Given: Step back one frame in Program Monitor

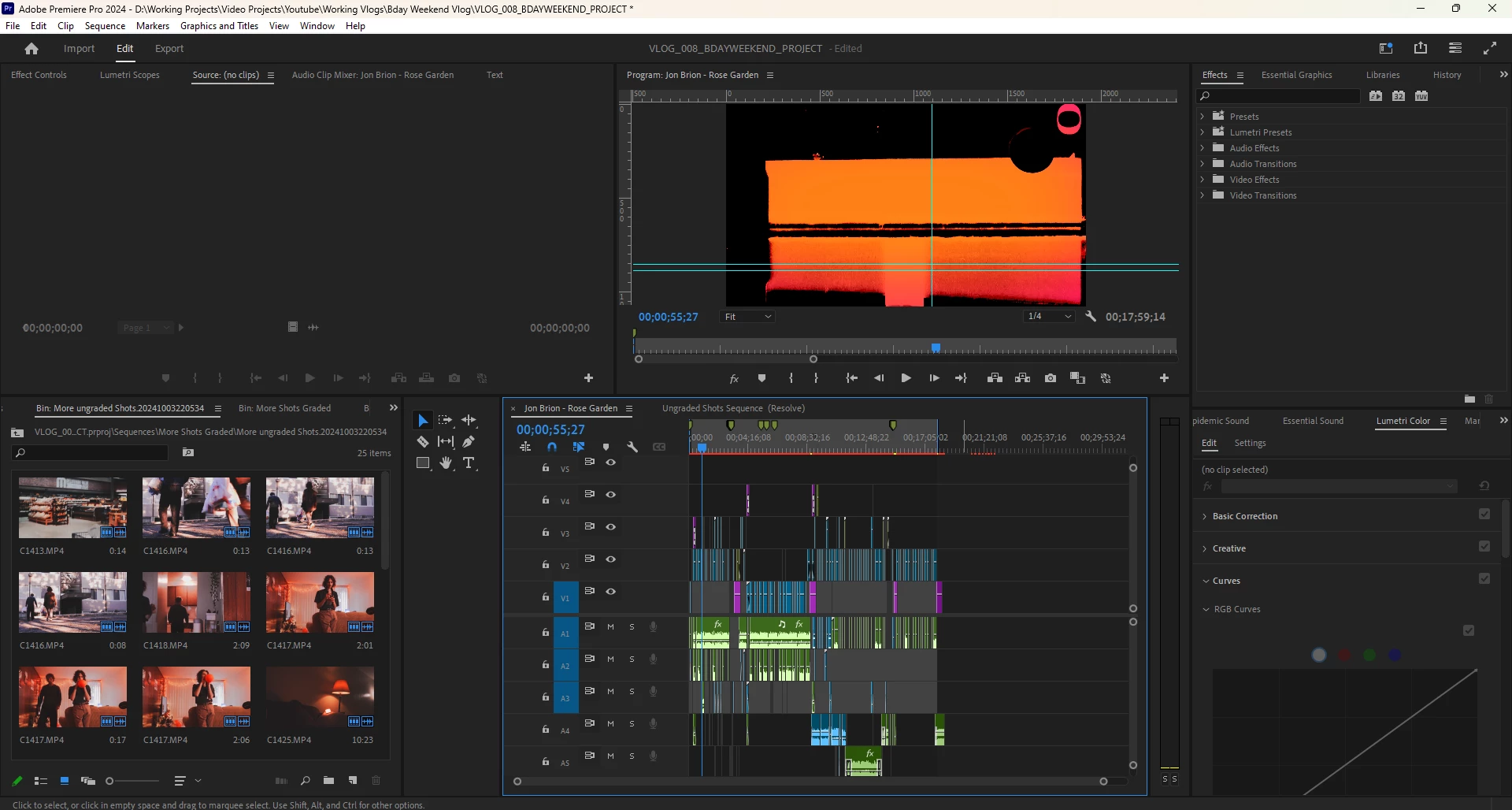Looking at the screenshot, I should (x=879, y=379).
